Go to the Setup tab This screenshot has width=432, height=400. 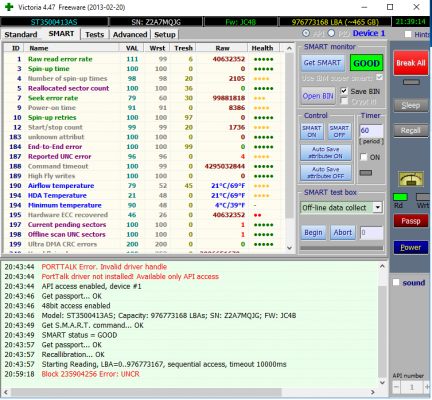[165, 35]
